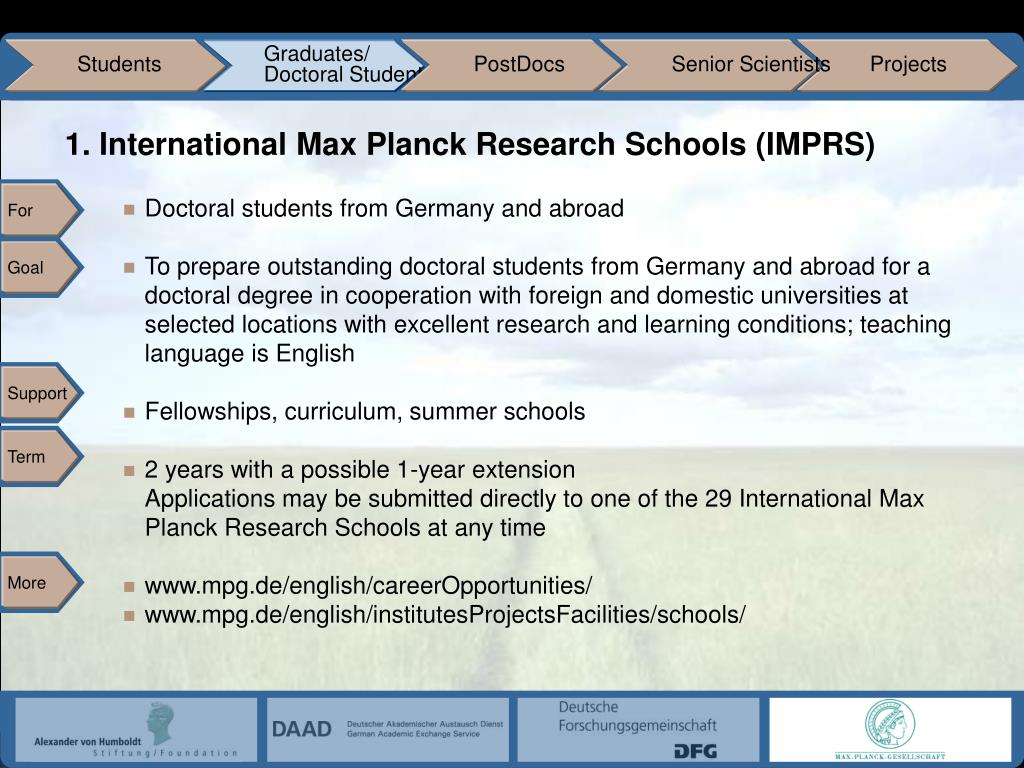
Task: Click the Term side arrow button
Action: click(x=40, y=456)
